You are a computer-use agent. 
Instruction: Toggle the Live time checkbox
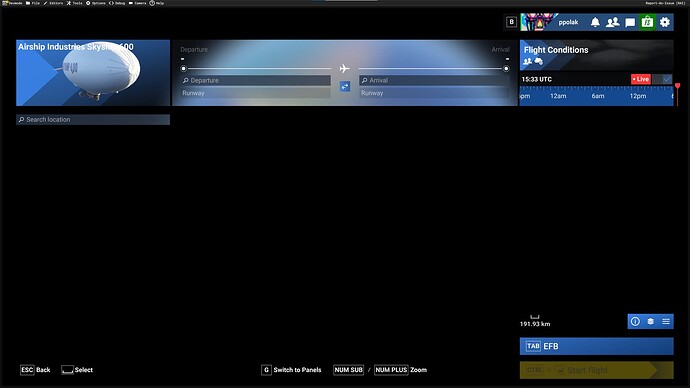click(667, 79)
